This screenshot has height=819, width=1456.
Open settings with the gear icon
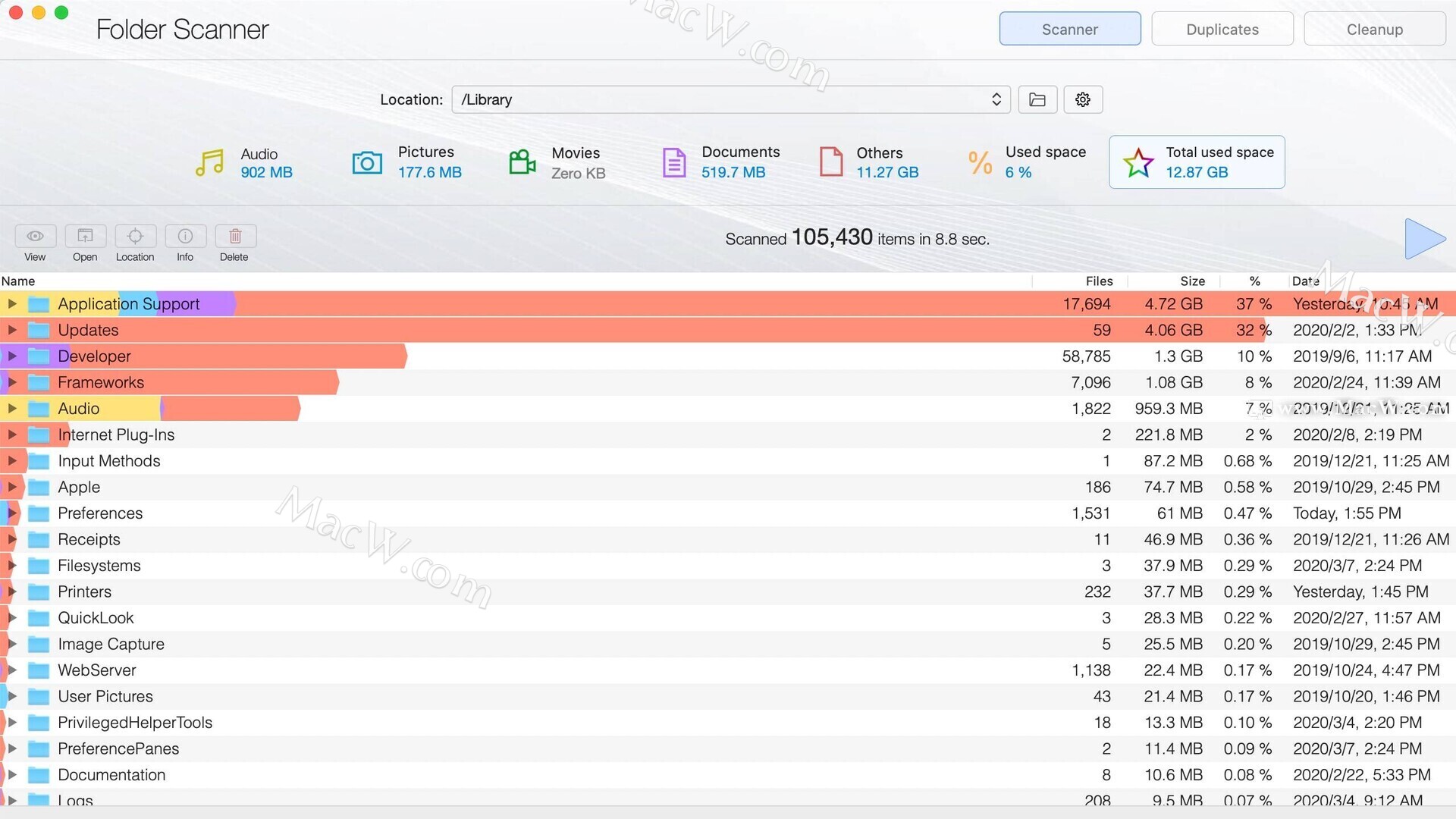pos(1083,99)
